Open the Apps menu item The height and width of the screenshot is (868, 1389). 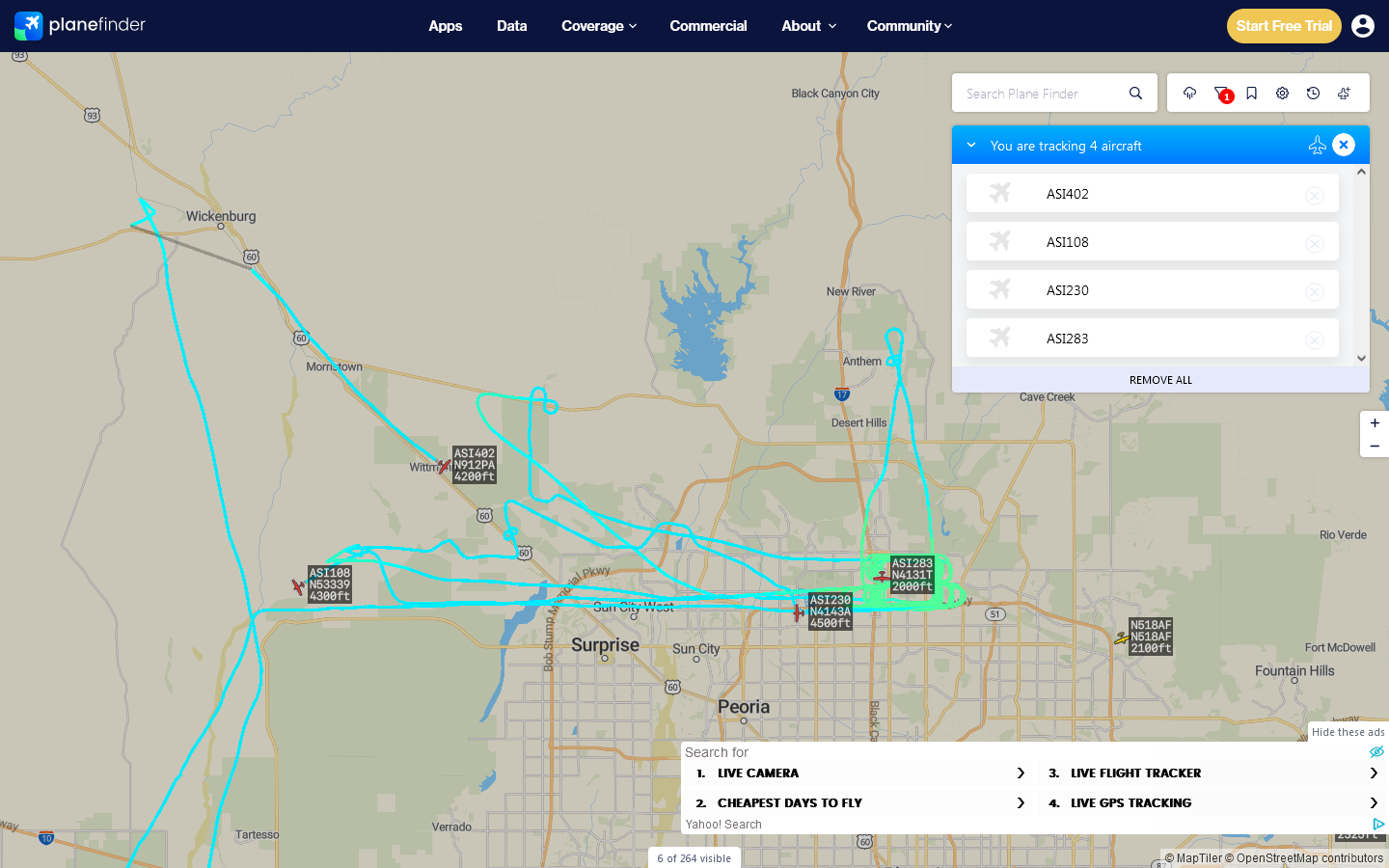click(x=446, y=26)
